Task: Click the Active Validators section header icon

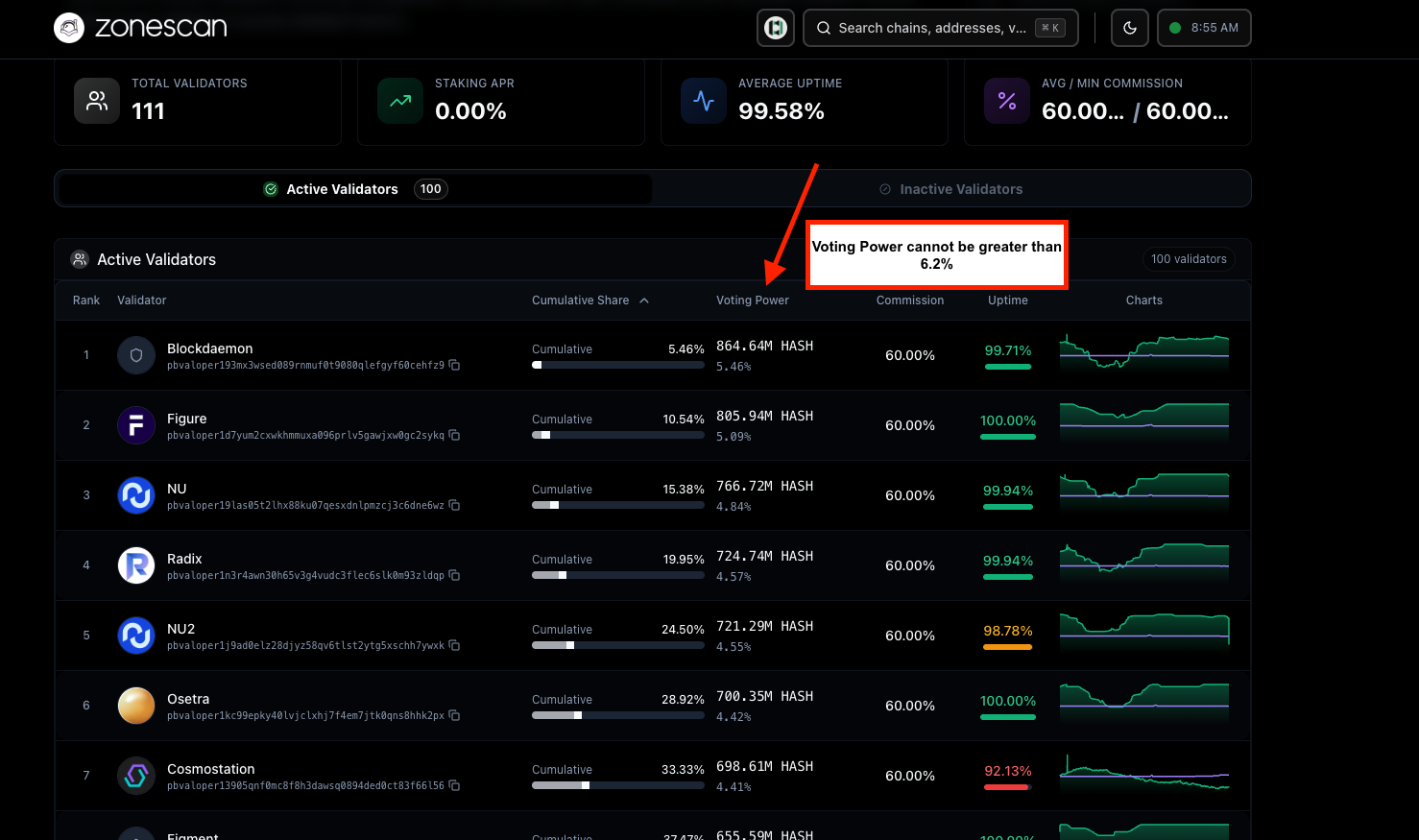Action: tap(80, 259)
